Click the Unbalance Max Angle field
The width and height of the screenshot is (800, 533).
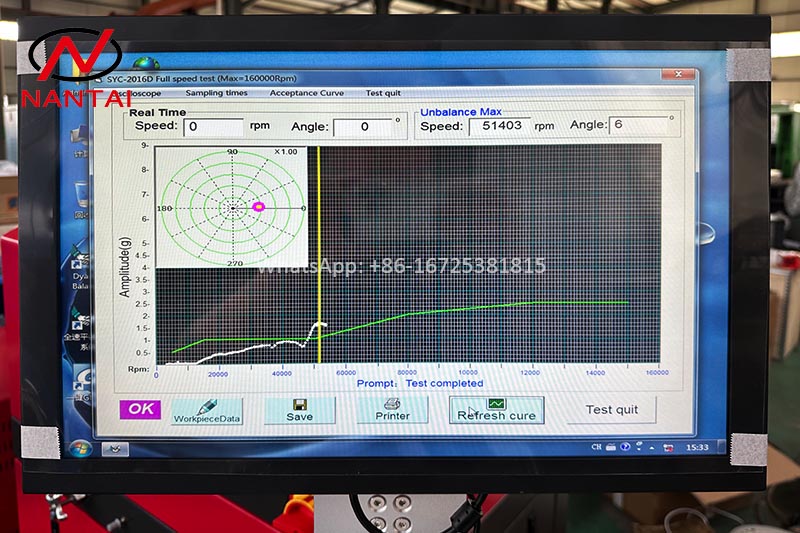click(639, 125)
